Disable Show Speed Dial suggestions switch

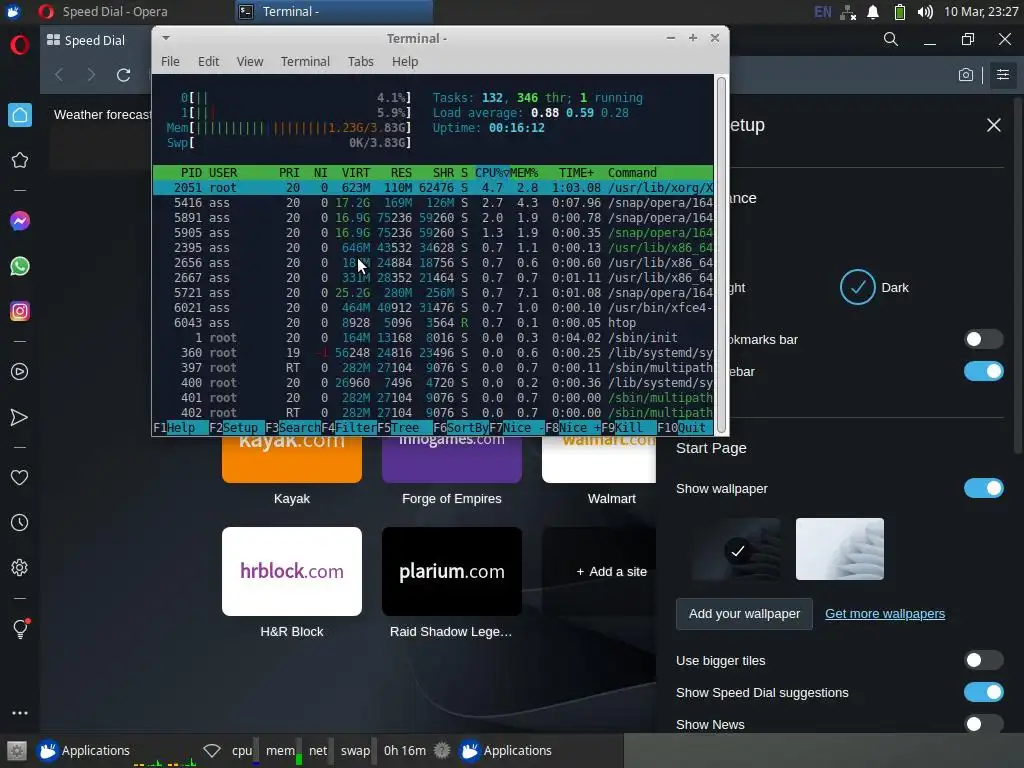[x=984, y=692]
